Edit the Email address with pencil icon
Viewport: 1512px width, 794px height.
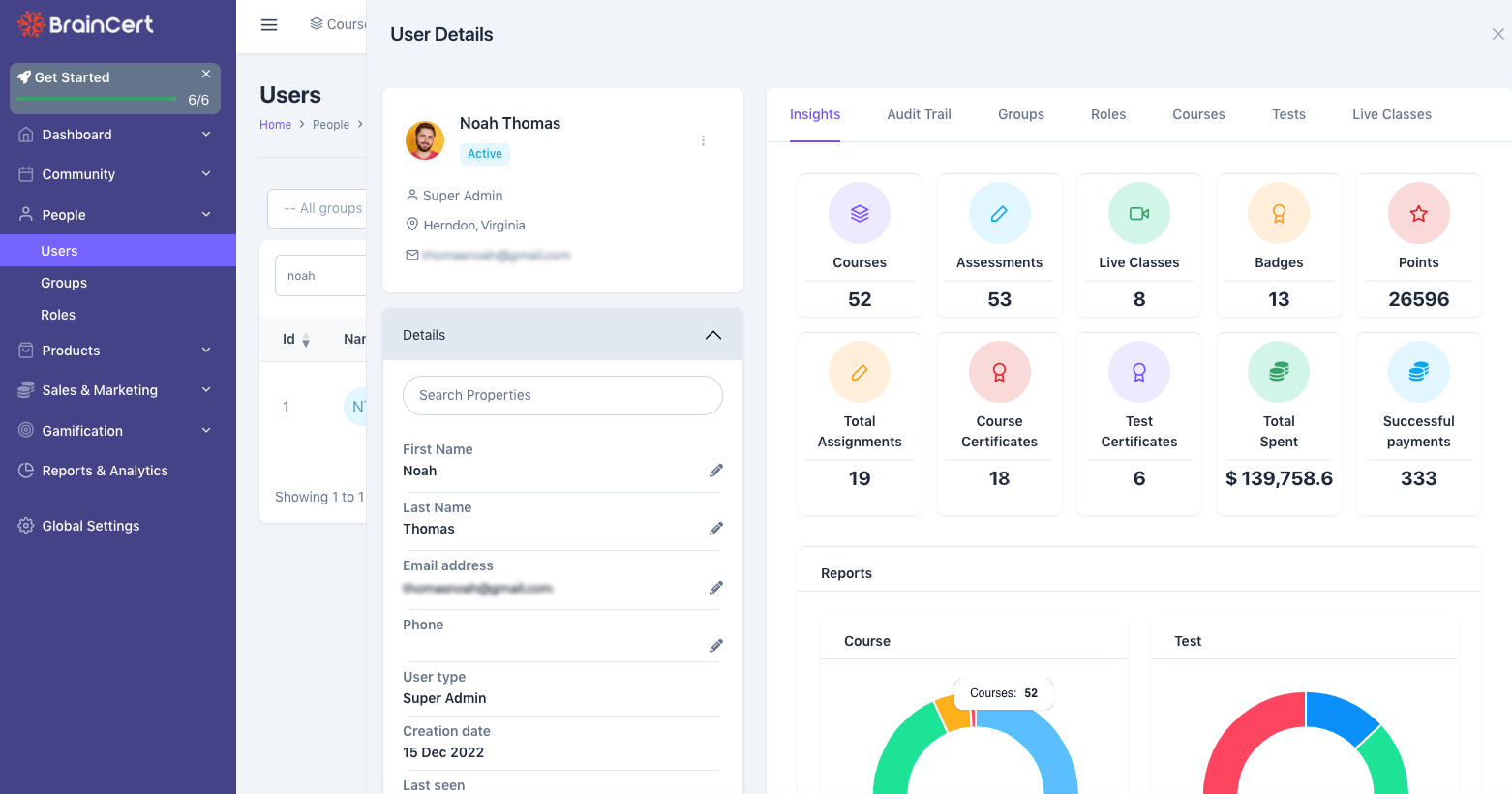(x=716, y=588)
